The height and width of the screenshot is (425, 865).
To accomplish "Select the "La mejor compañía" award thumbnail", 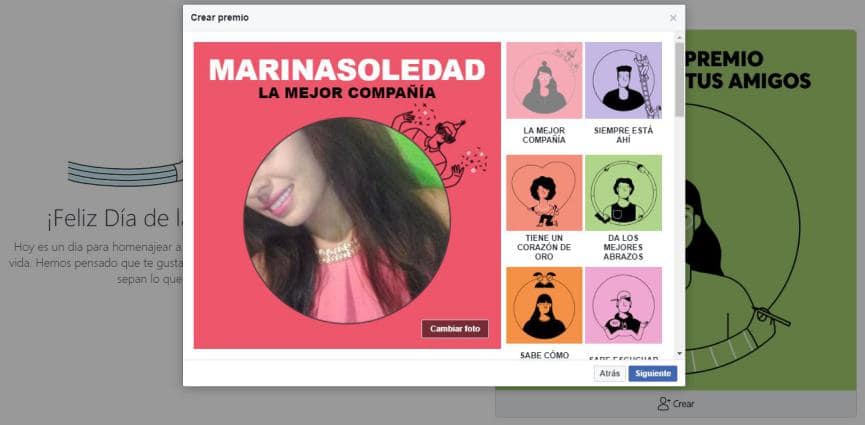I will point(544,81).
